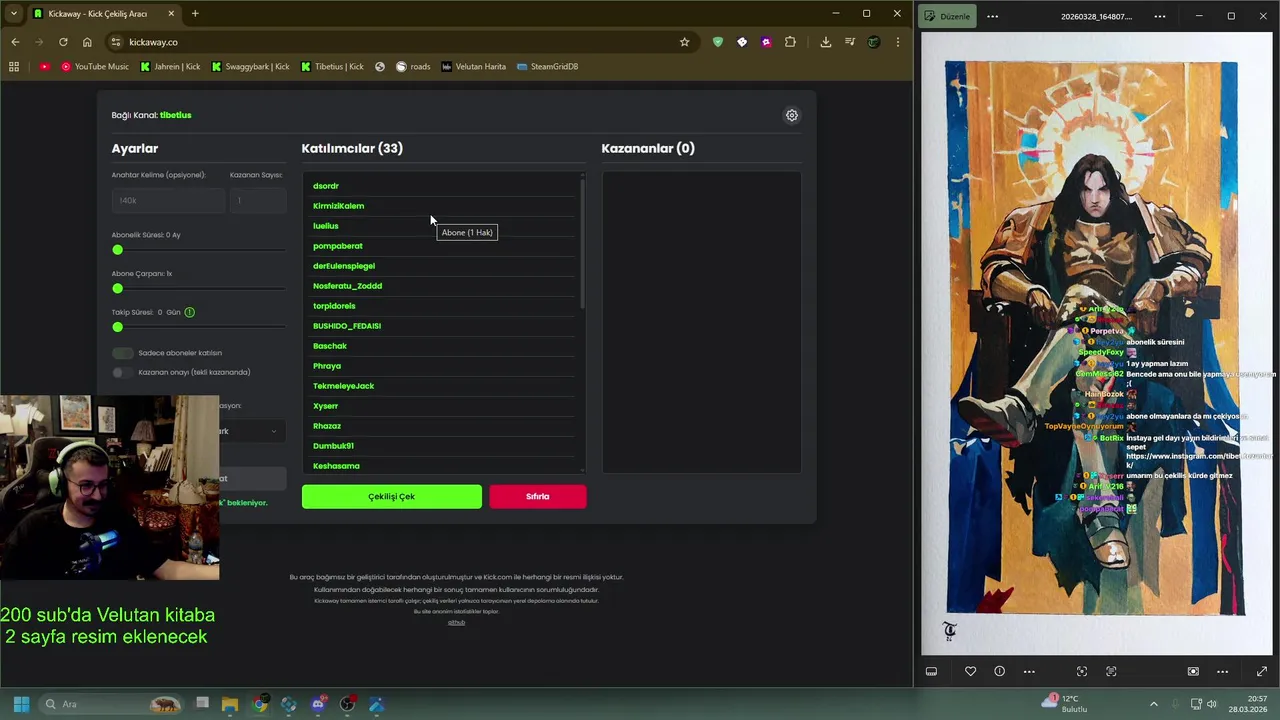
Task: Open Discord from the taskbar
Action: [x=318, y=704]
